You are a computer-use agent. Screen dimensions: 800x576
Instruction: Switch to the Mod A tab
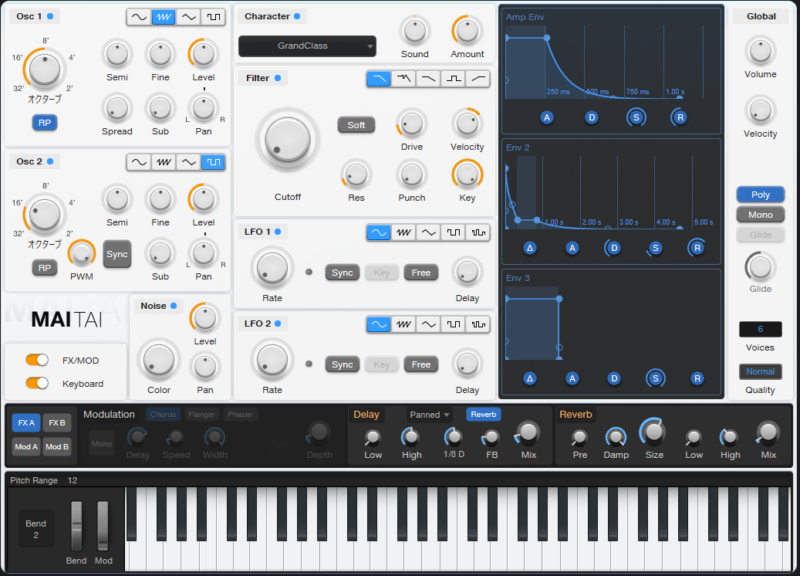pos(26,447)
